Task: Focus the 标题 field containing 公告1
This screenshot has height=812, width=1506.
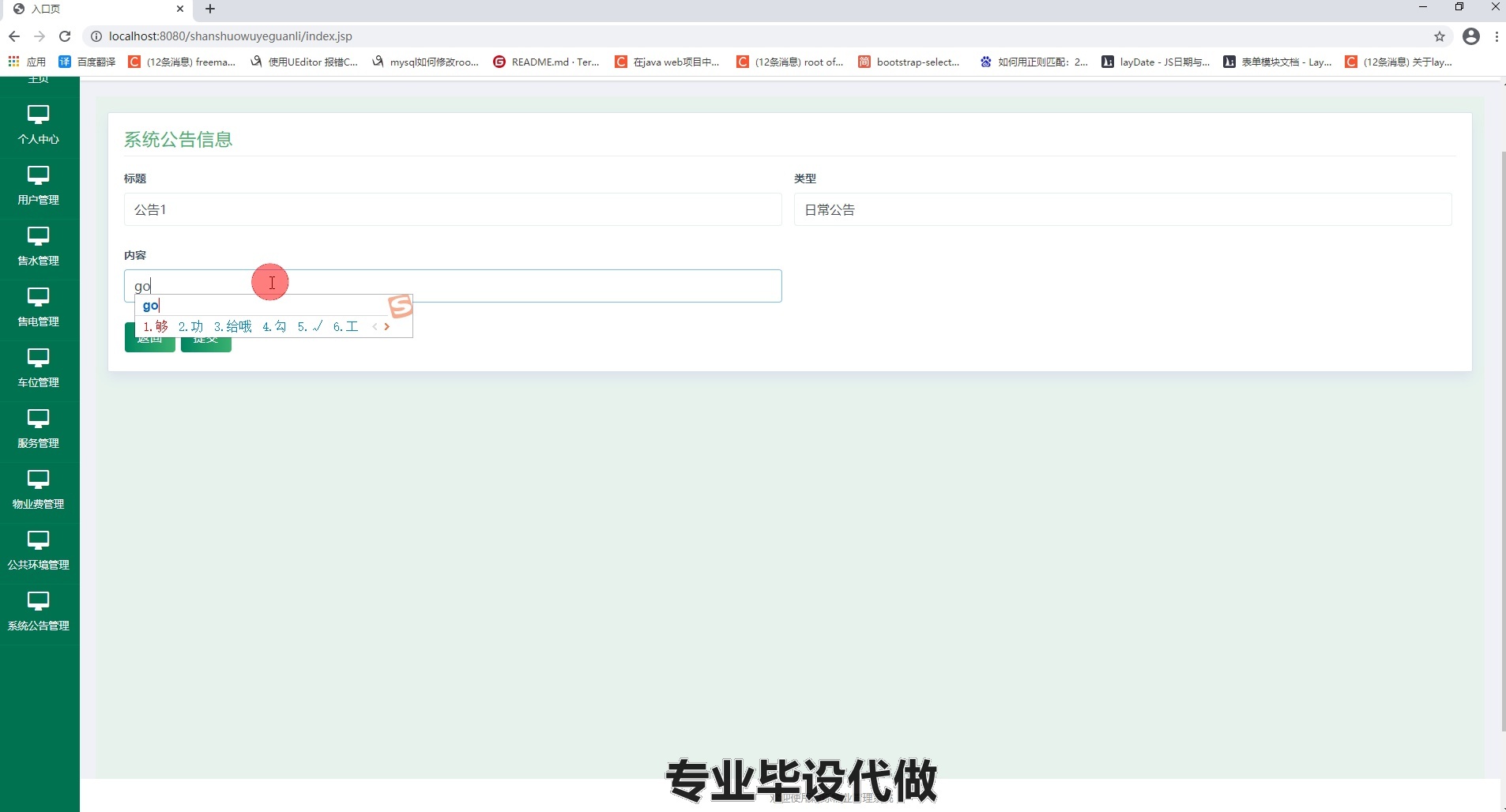Action: click(453, 209)
